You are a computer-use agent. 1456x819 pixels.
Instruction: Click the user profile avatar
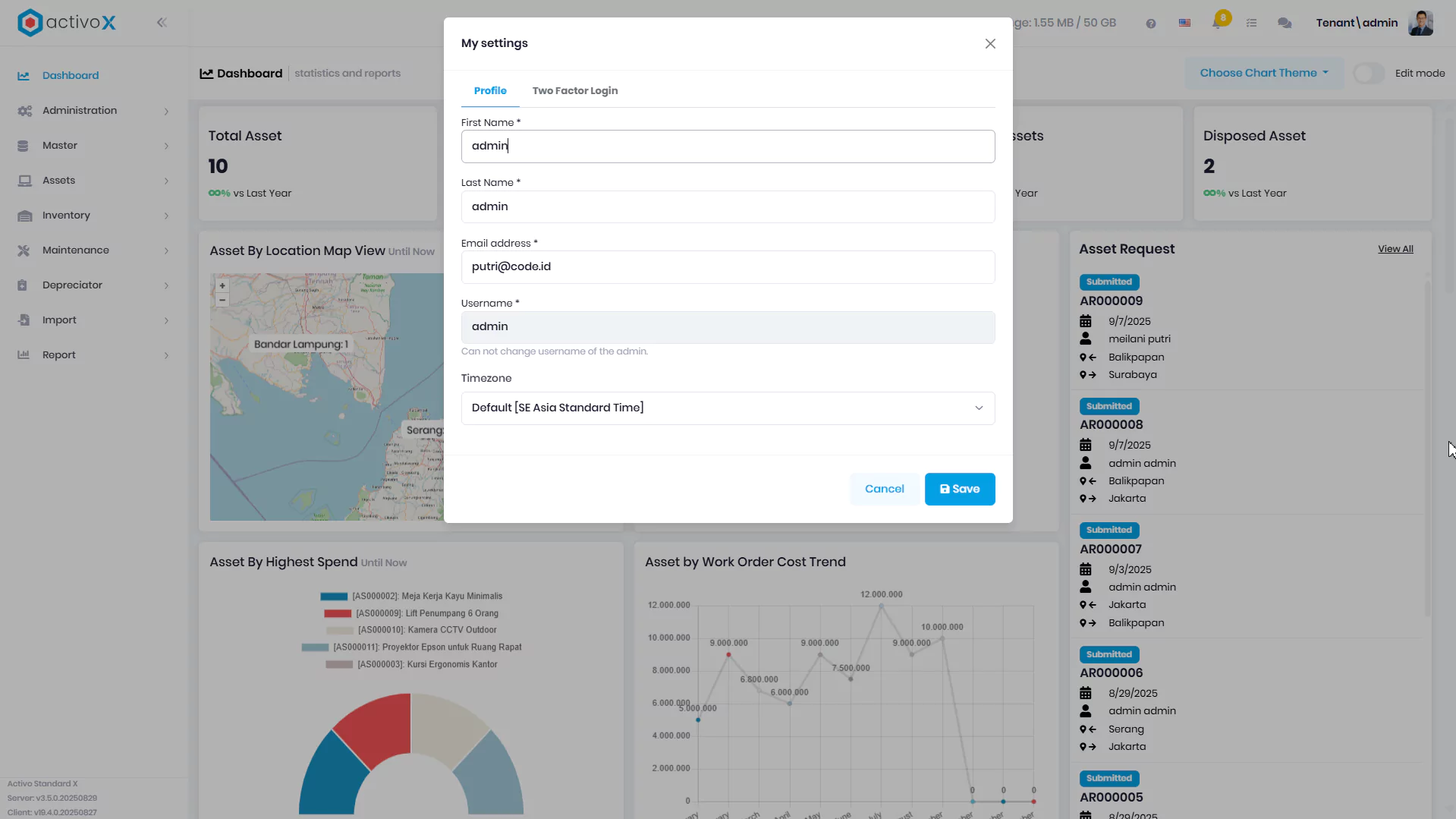pyautogui.click(x=1420, y=23)
